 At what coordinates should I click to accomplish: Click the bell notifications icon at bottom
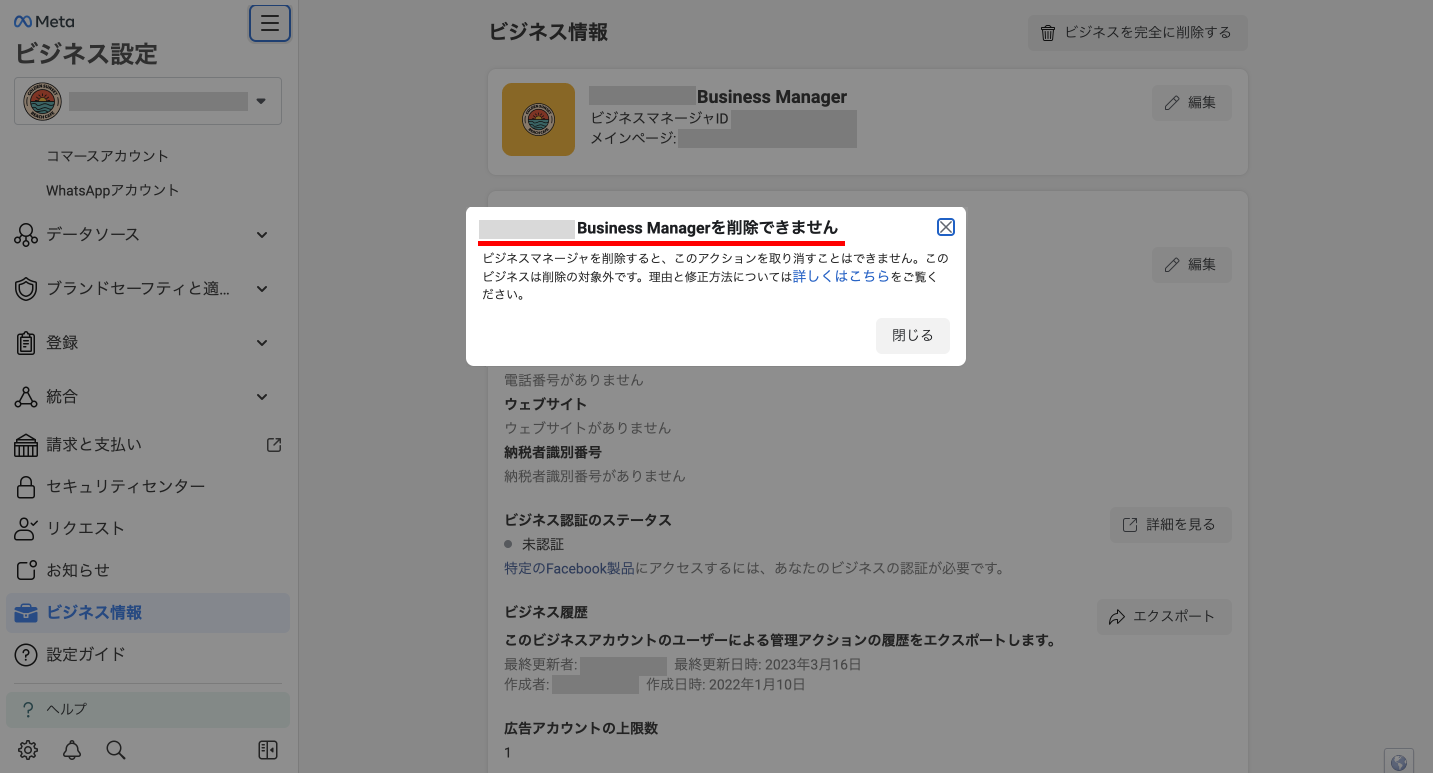click(x=72, y=750)
